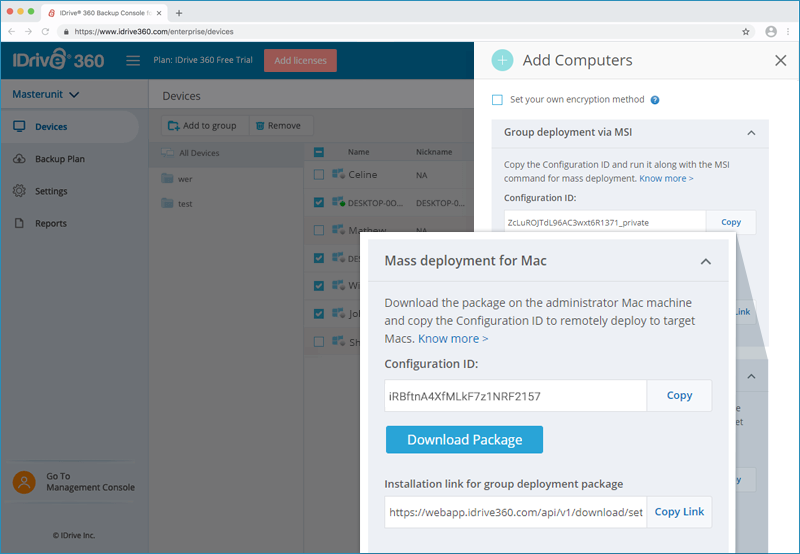This screenshot has height=554, width=800.
Task: Open Reports in sidebar
Action: [51, 223]
